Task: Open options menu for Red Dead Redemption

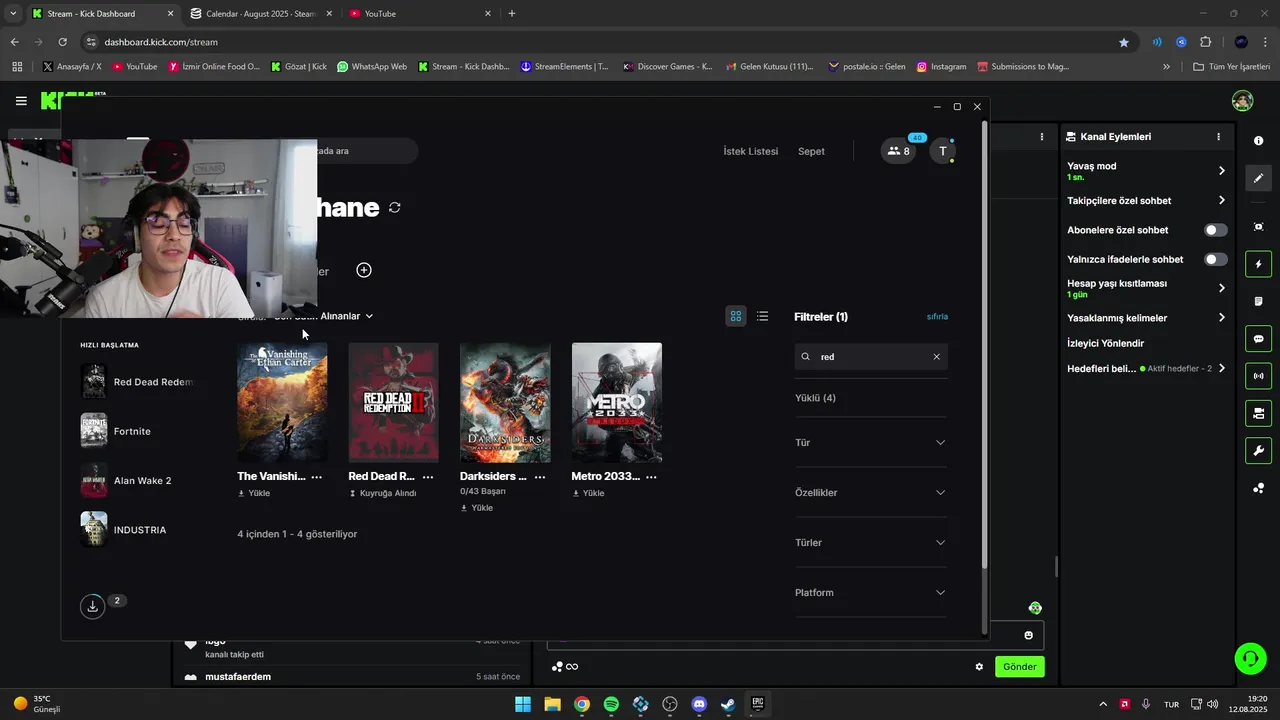Action: [428, 477]
